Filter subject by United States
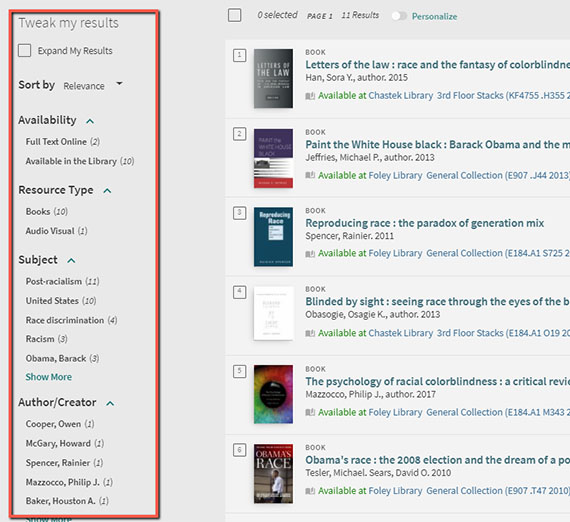This screenshot has height=522, width=570. (x=61, y=301)
